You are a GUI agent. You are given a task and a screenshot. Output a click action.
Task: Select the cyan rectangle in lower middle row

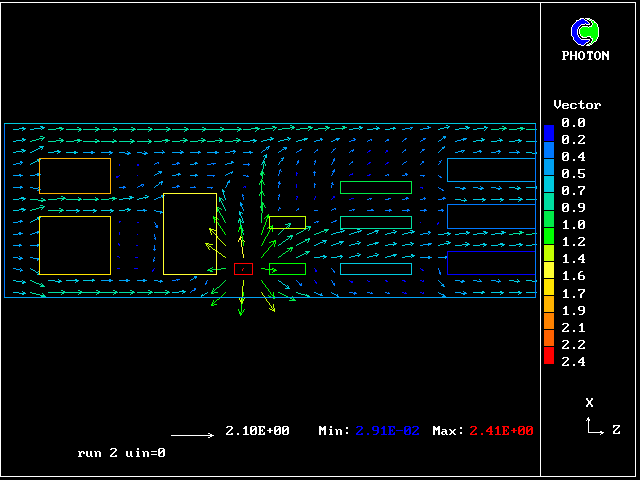pos(376,269)
